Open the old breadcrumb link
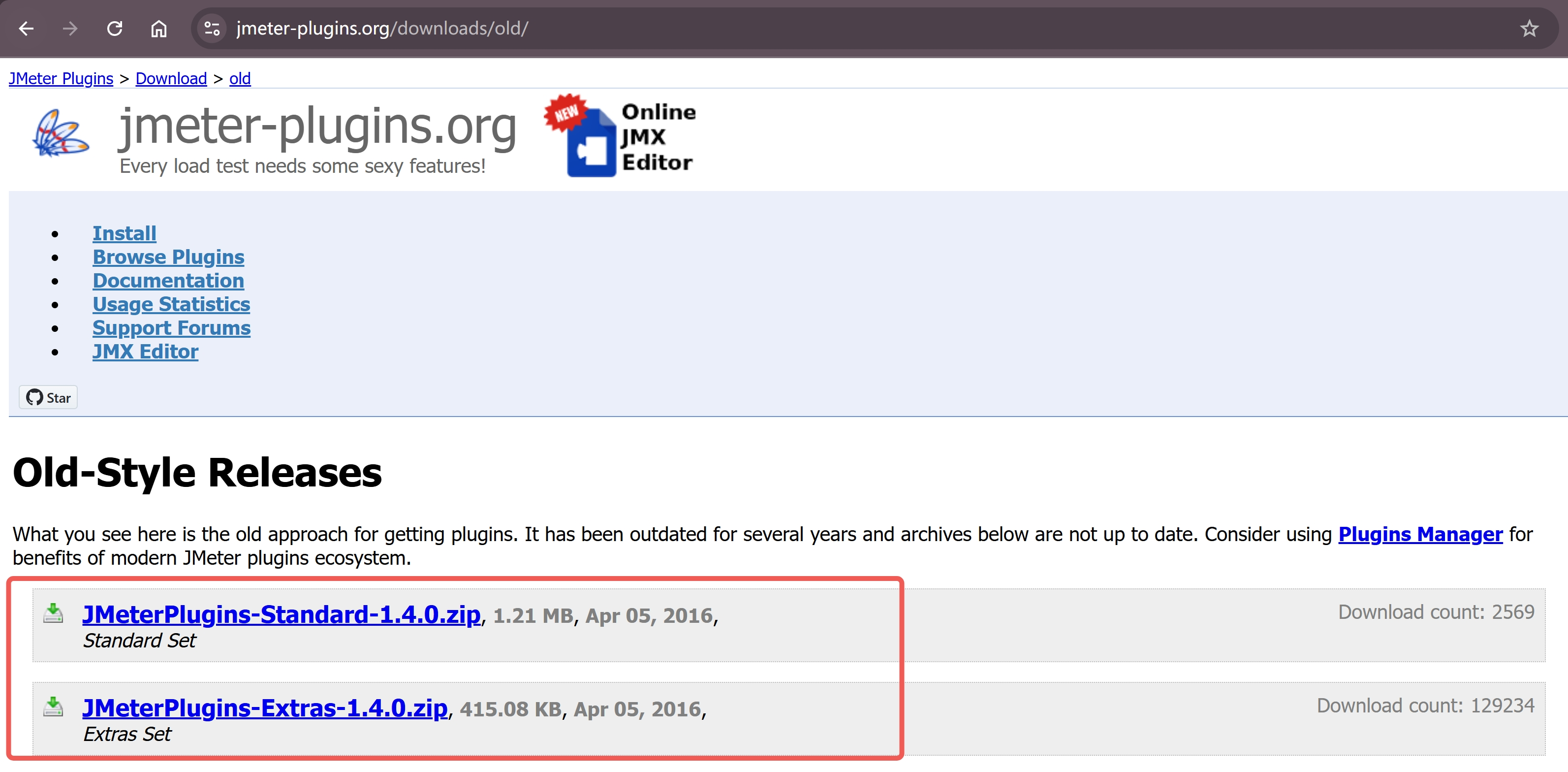 (240, 79)
